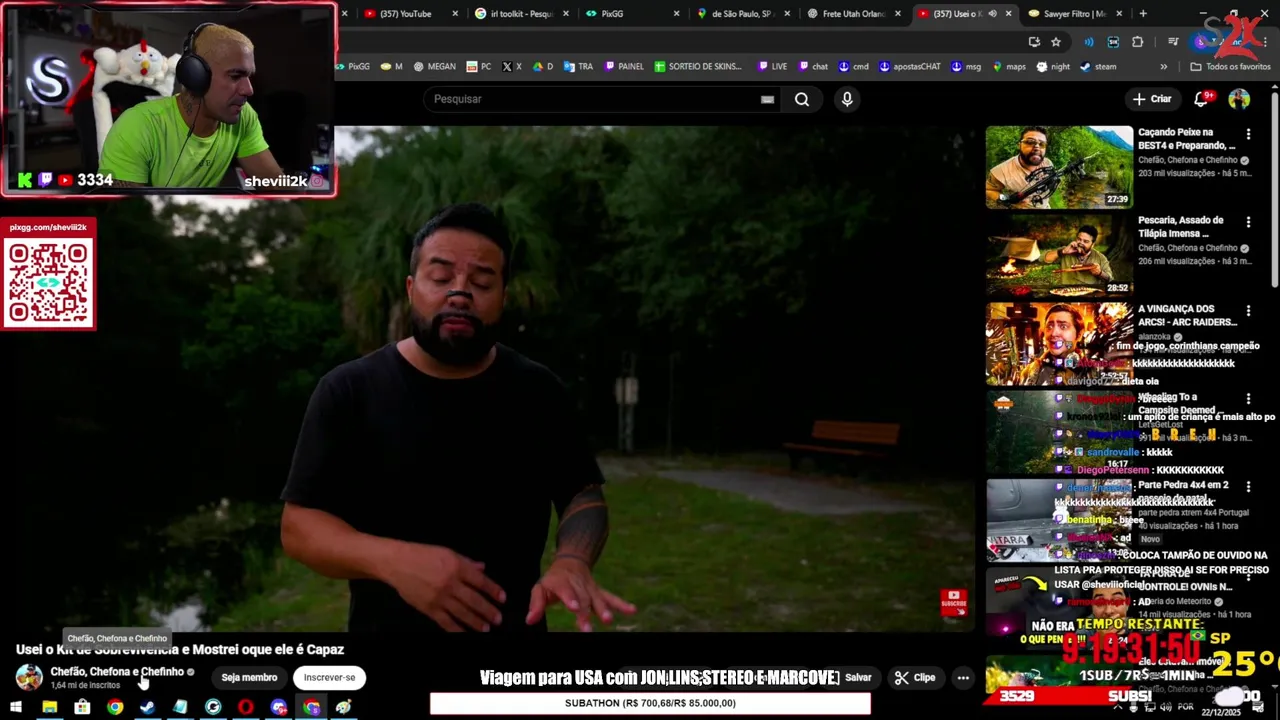Viewport: 1280px width, 720px height.
Task: Click the Inscrever-se subscribe button
Action: [329, 677]
